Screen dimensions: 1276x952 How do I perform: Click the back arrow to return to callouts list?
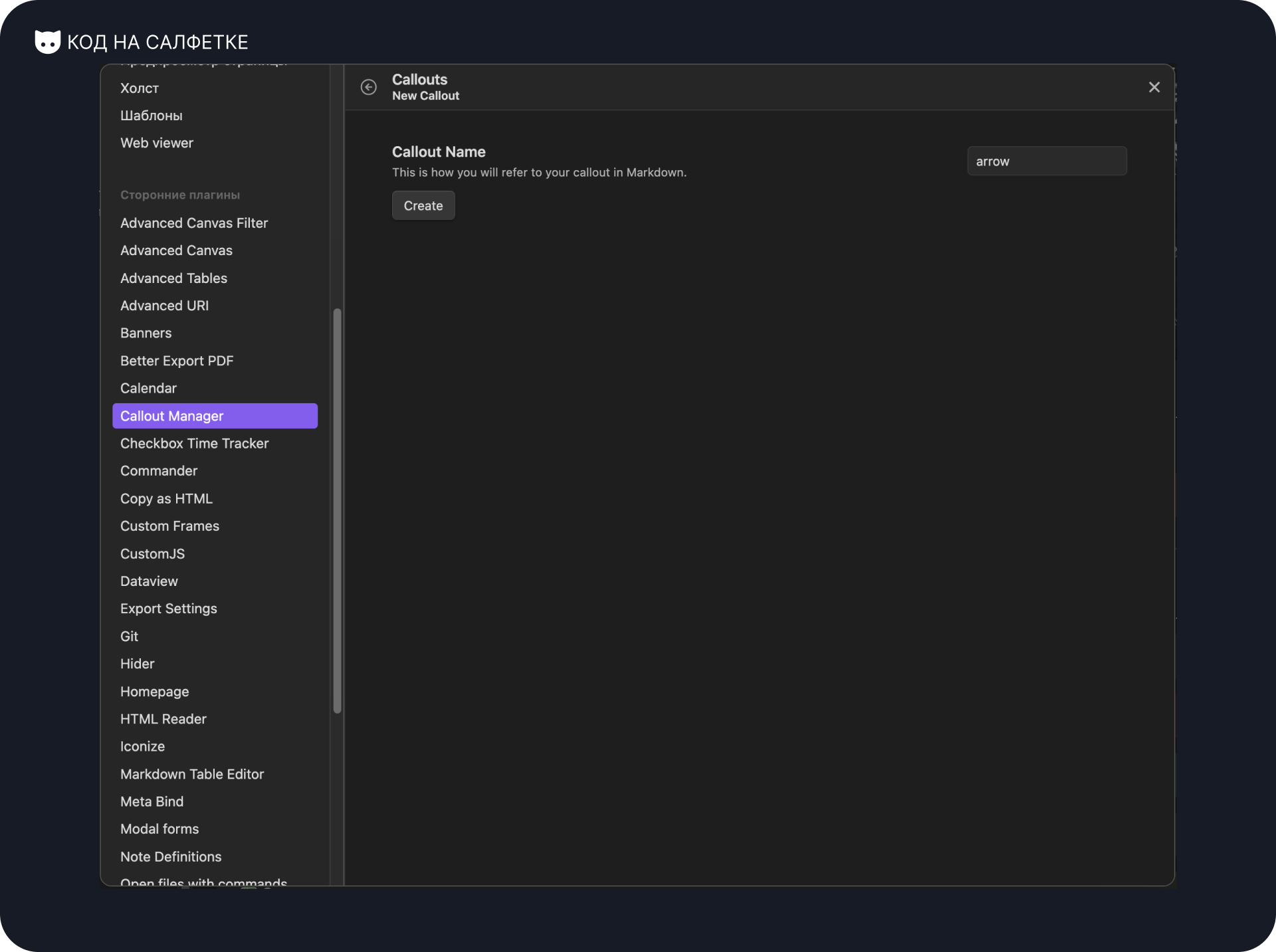tap(368, 87)
